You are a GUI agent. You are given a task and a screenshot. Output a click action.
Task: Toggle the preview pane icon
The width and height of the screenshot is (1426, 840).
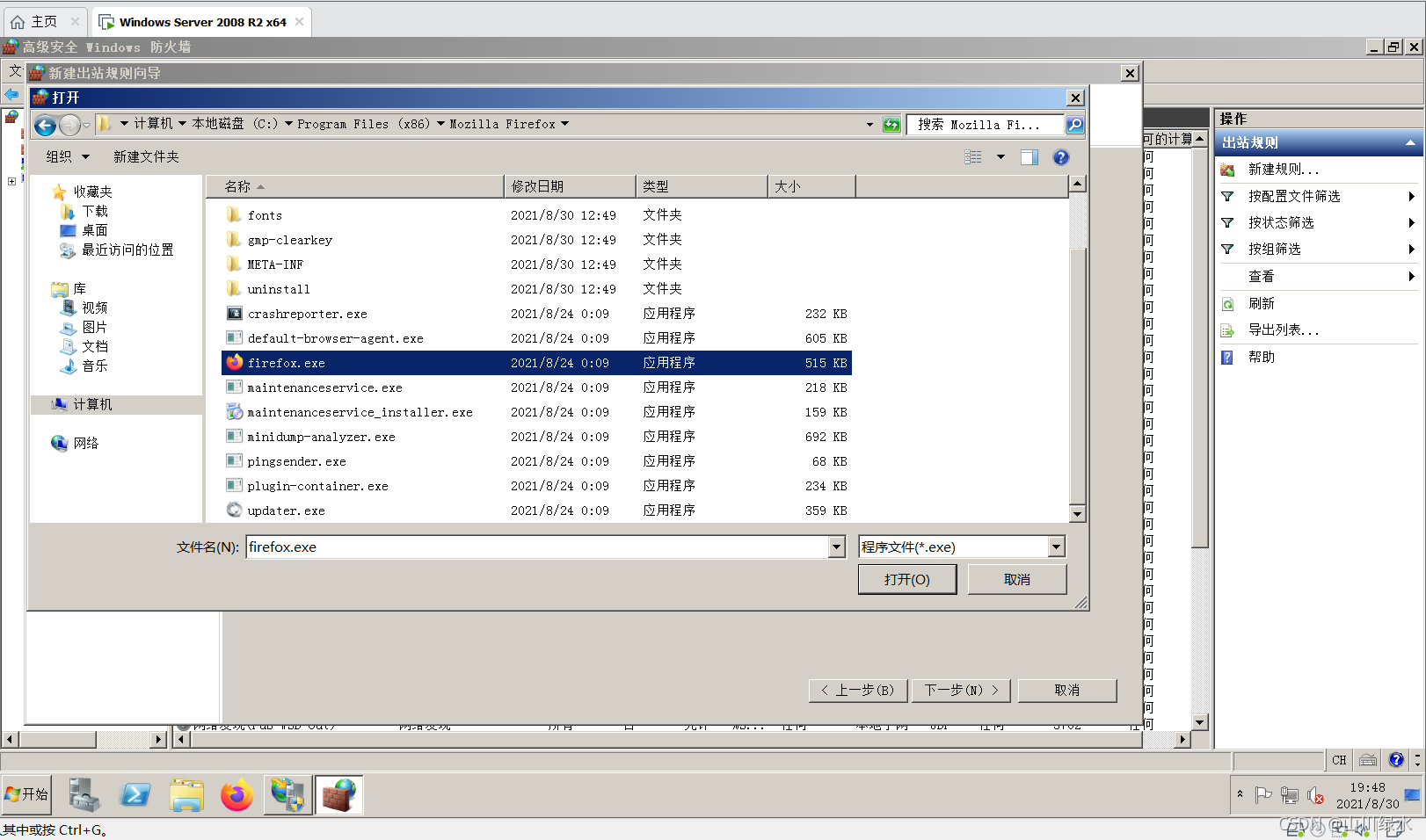click(1029, 157)
